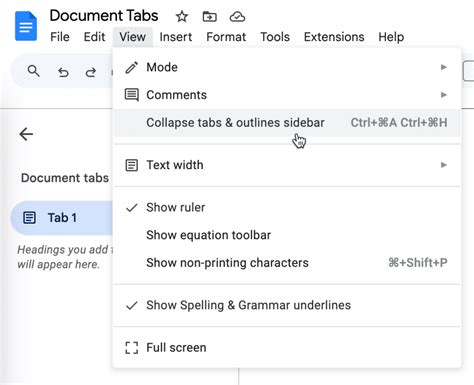Viewport: 474px width, 385px height.
Task: Open the move to folder icon
Action: tap(210, 16)
